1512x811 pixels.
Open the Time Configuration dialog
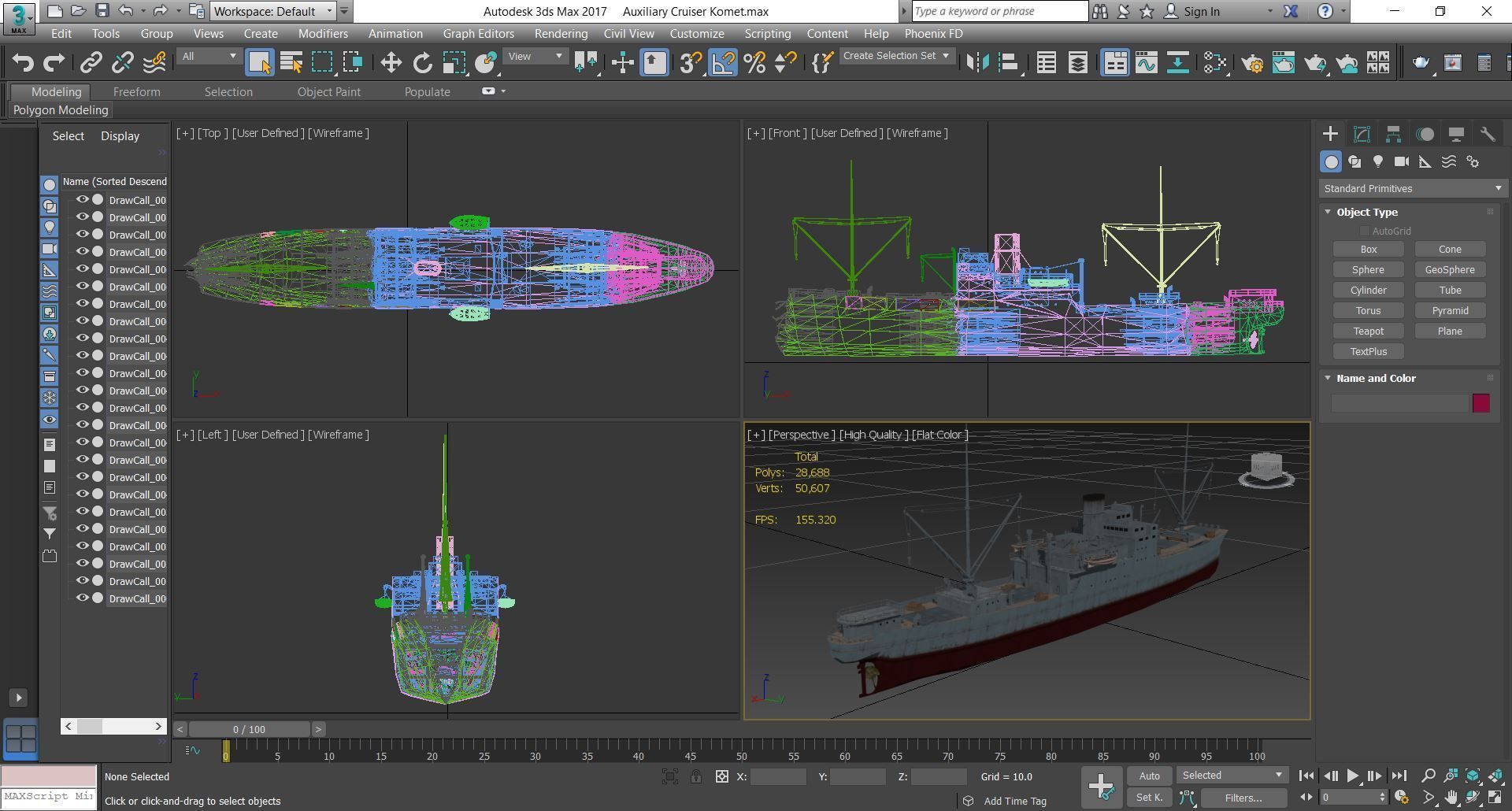pyautogui.click(x=1401, y=798)
